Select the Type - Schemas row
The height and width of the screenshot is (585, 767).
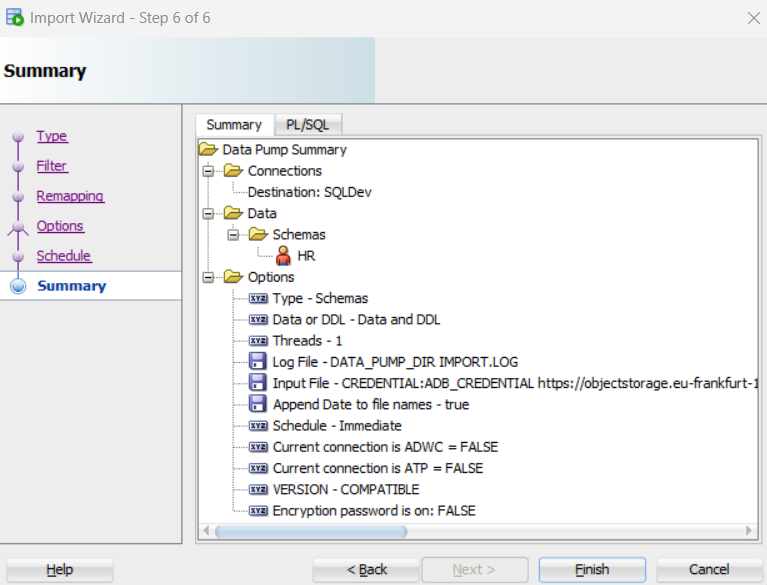[x=320, y=298]
